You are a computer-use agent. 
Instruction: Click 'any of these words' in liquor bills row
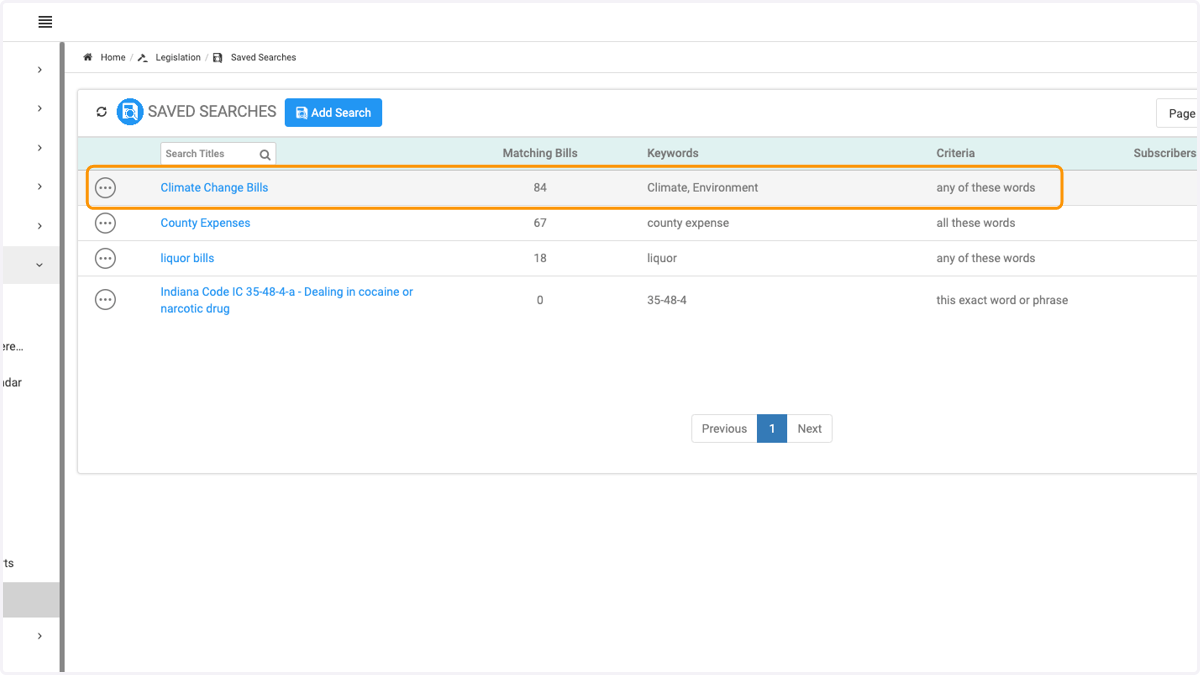point(986,258)
